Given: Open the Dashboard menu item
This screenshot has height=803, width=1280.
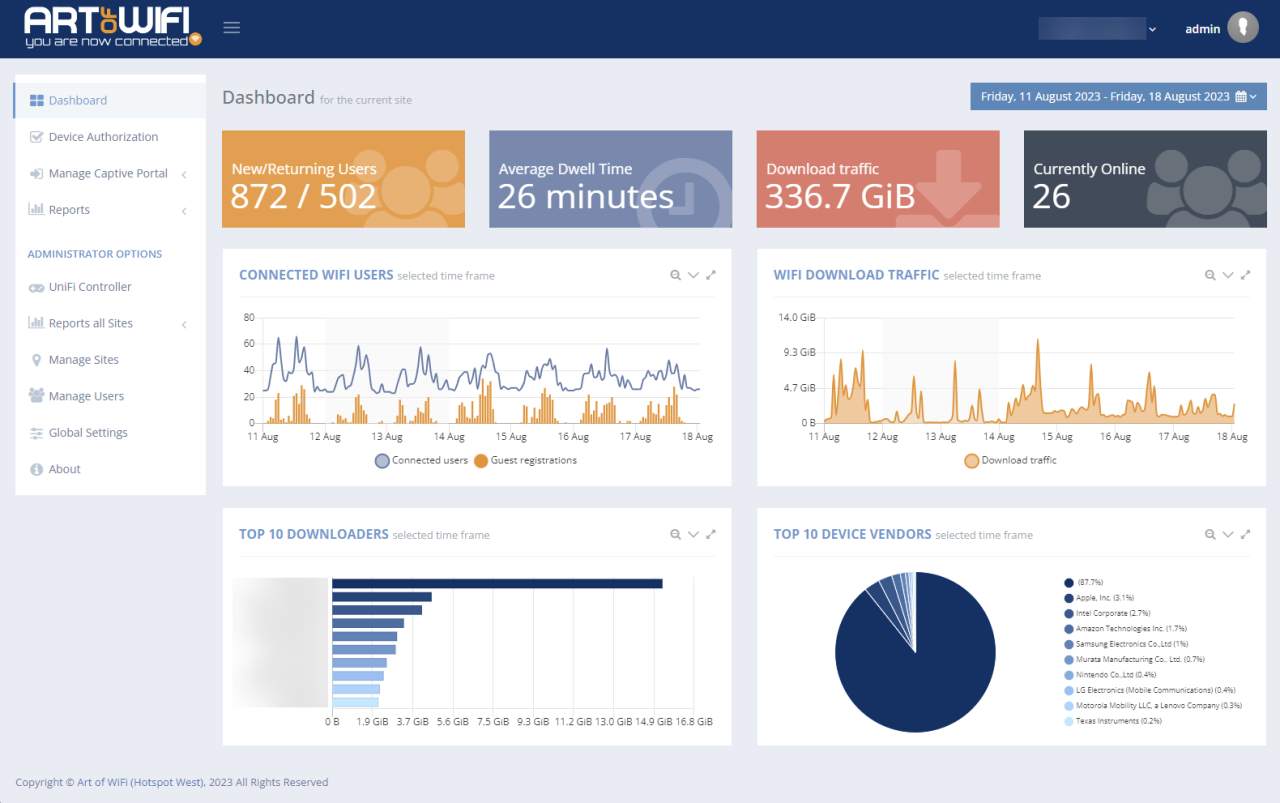Looking at the screenshot, I should (x=79, y=99).
